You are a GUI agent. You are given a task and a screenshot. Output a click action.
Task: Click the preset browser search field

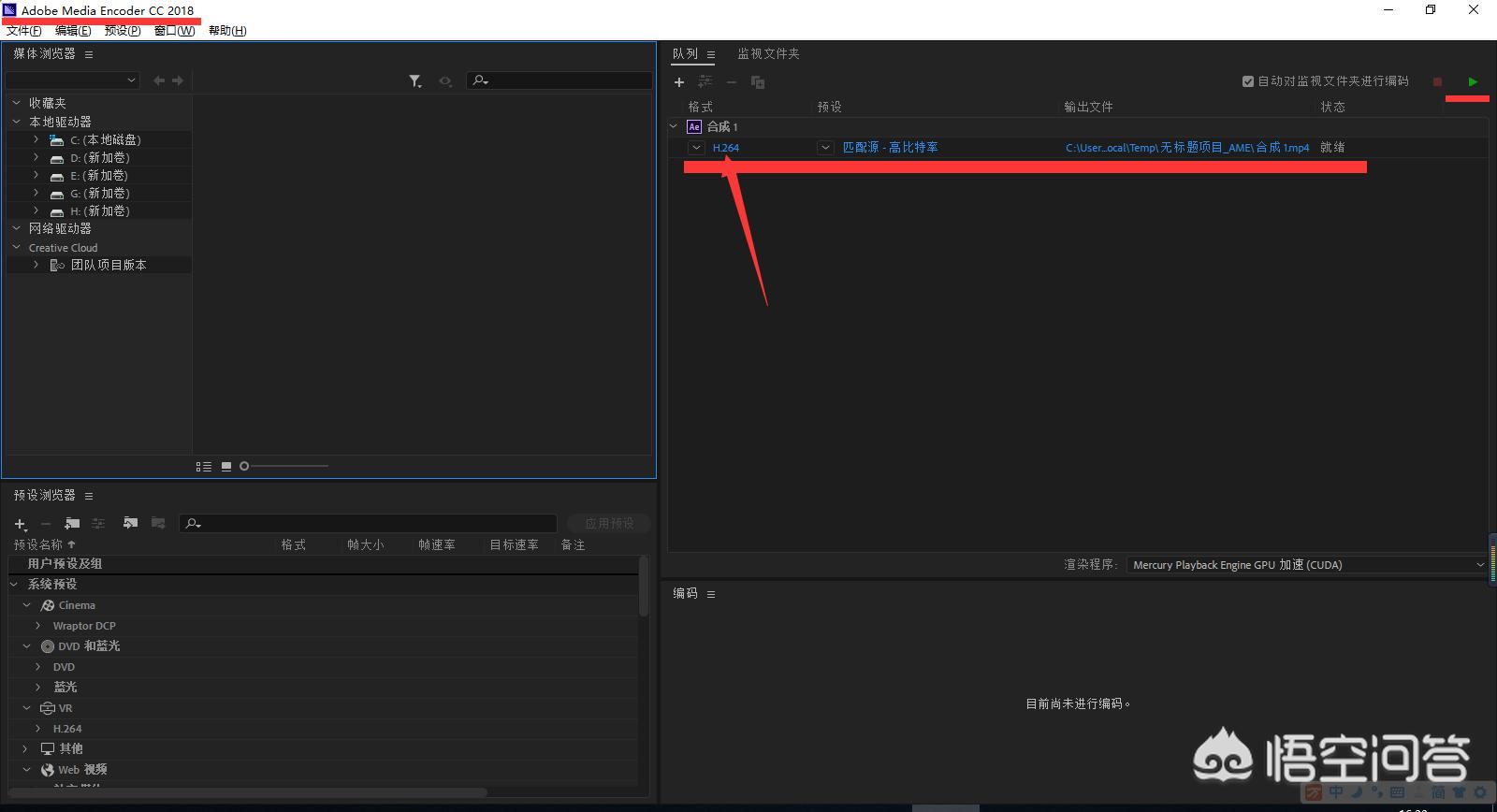[368, 524]
